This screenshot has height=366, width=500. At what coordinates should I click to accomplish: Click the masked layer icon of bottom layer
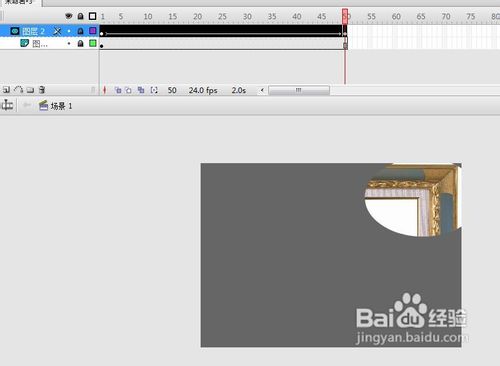[24, 43]
